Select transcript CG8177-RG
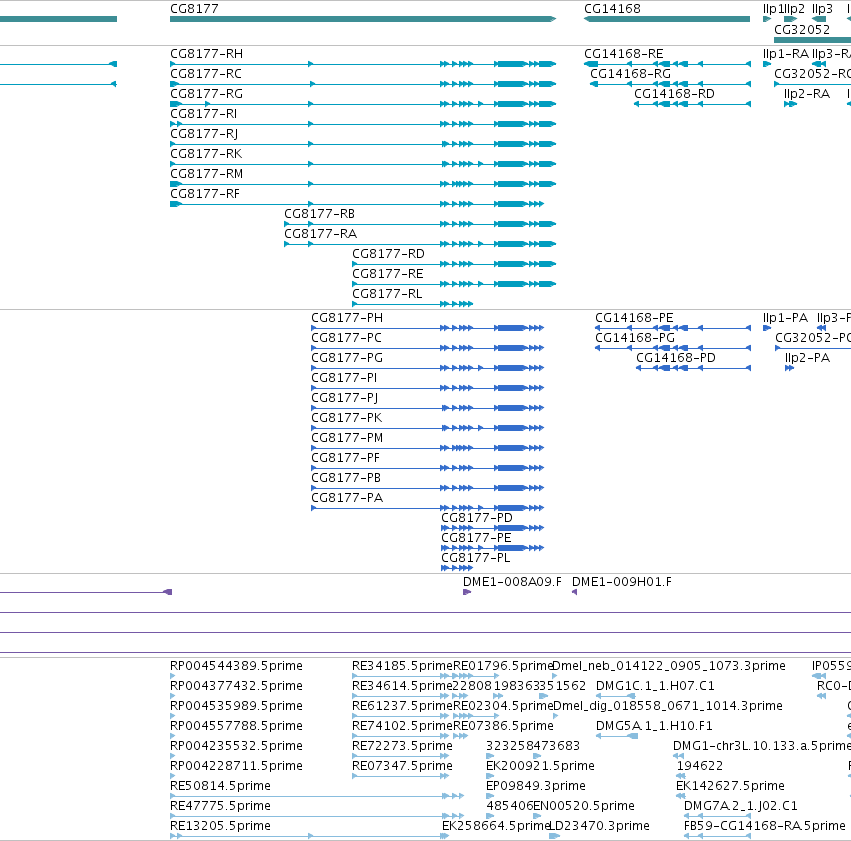 click(x=206, y=94)
